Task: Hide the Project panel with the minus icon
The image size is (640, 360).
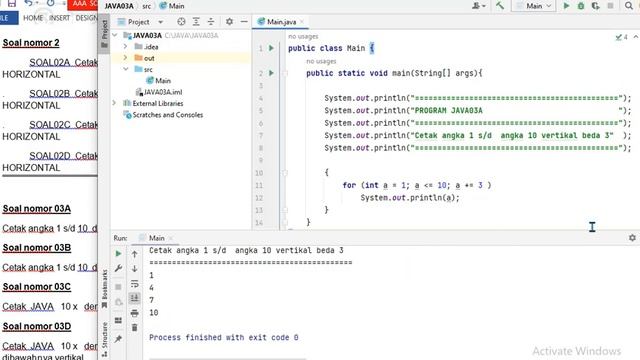Action: pos(244,22)
